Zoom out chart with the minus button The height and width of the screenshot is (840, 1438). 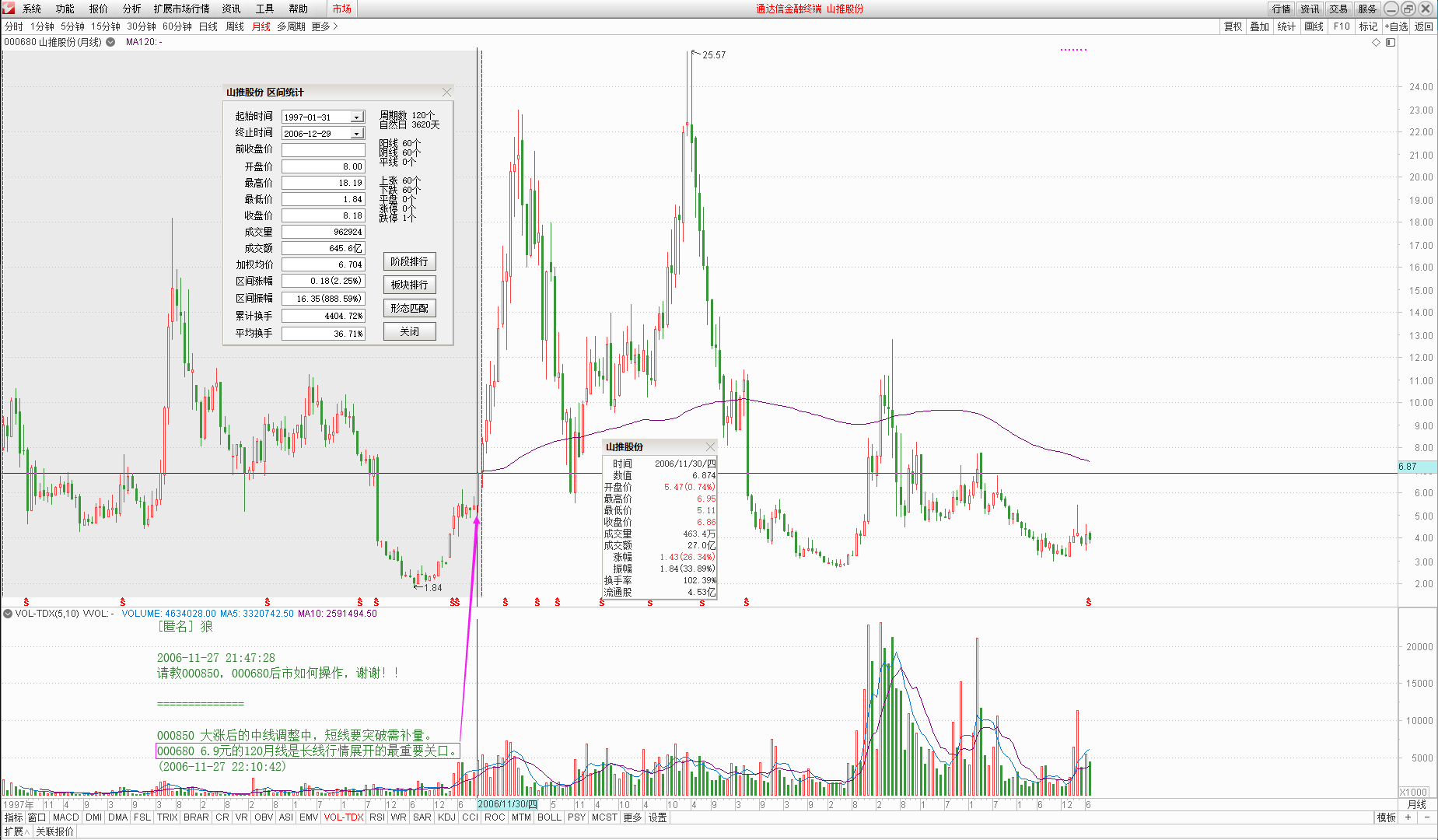pos(1427,817)
